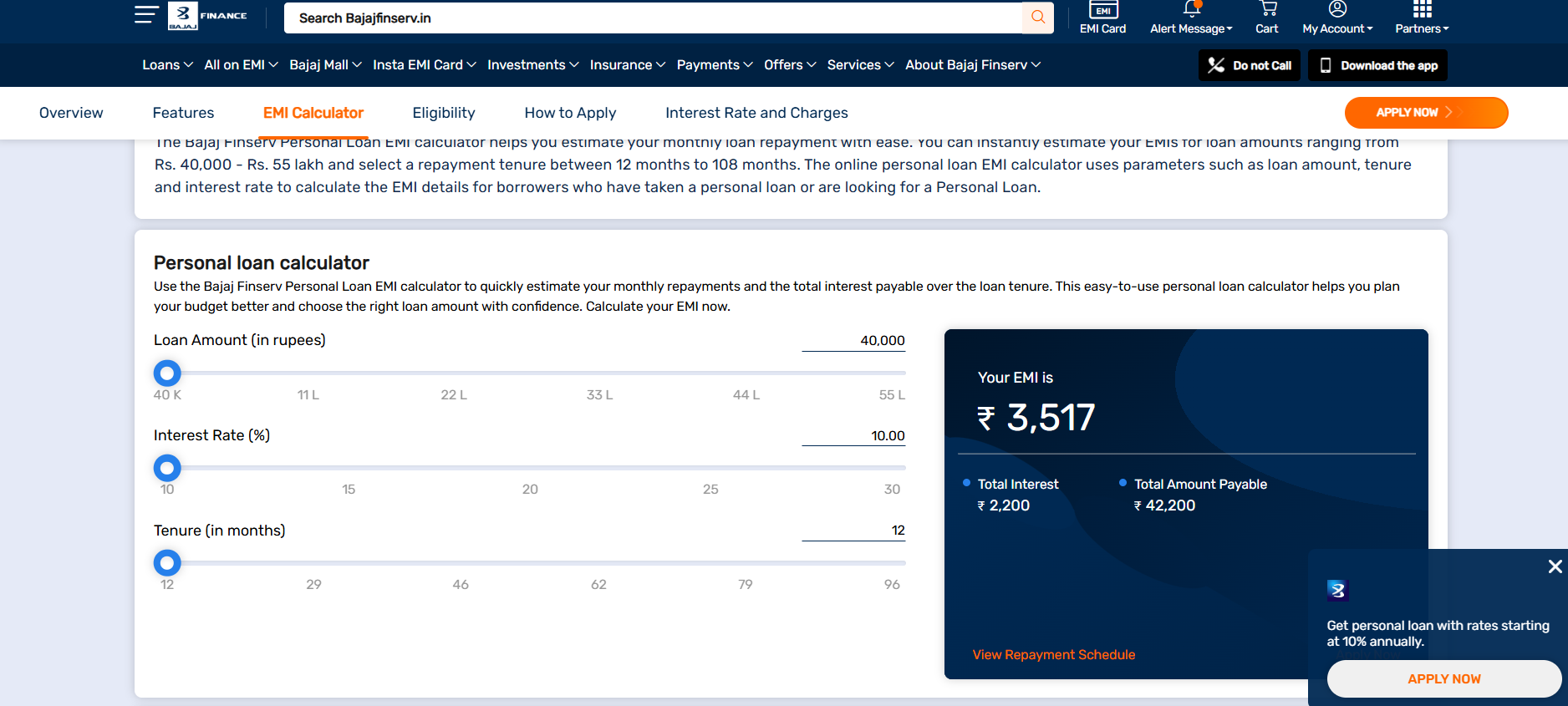Click the 25 interest rate mark
Screen dimensions: 1568x706
click(x=710, y=490)
